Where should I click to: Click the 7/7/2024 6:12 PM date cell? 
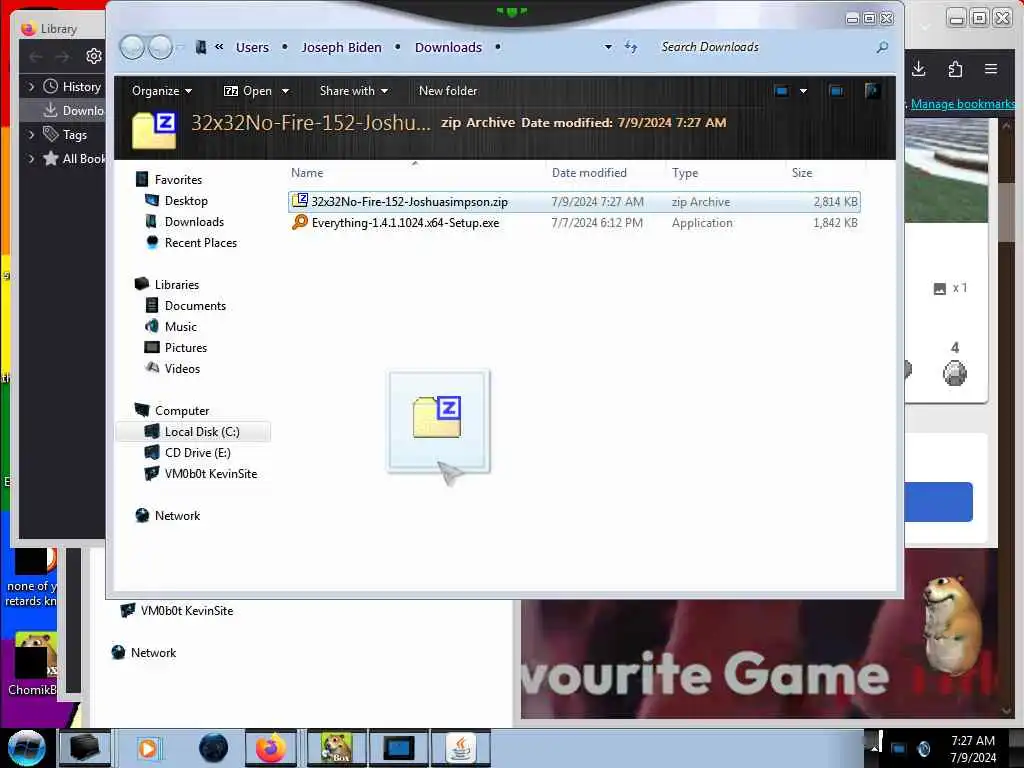click(x=597, y=222)
